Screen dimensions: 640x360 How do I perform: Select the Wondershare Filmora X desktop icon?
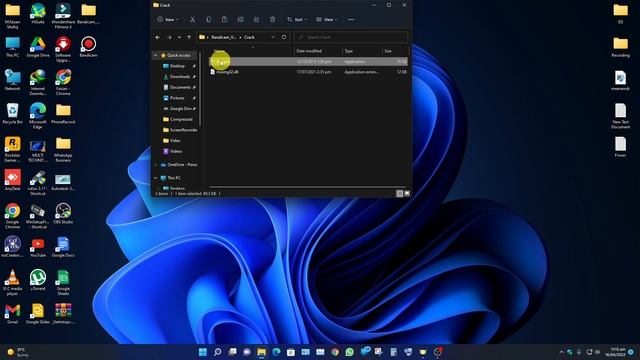point(63,16)
